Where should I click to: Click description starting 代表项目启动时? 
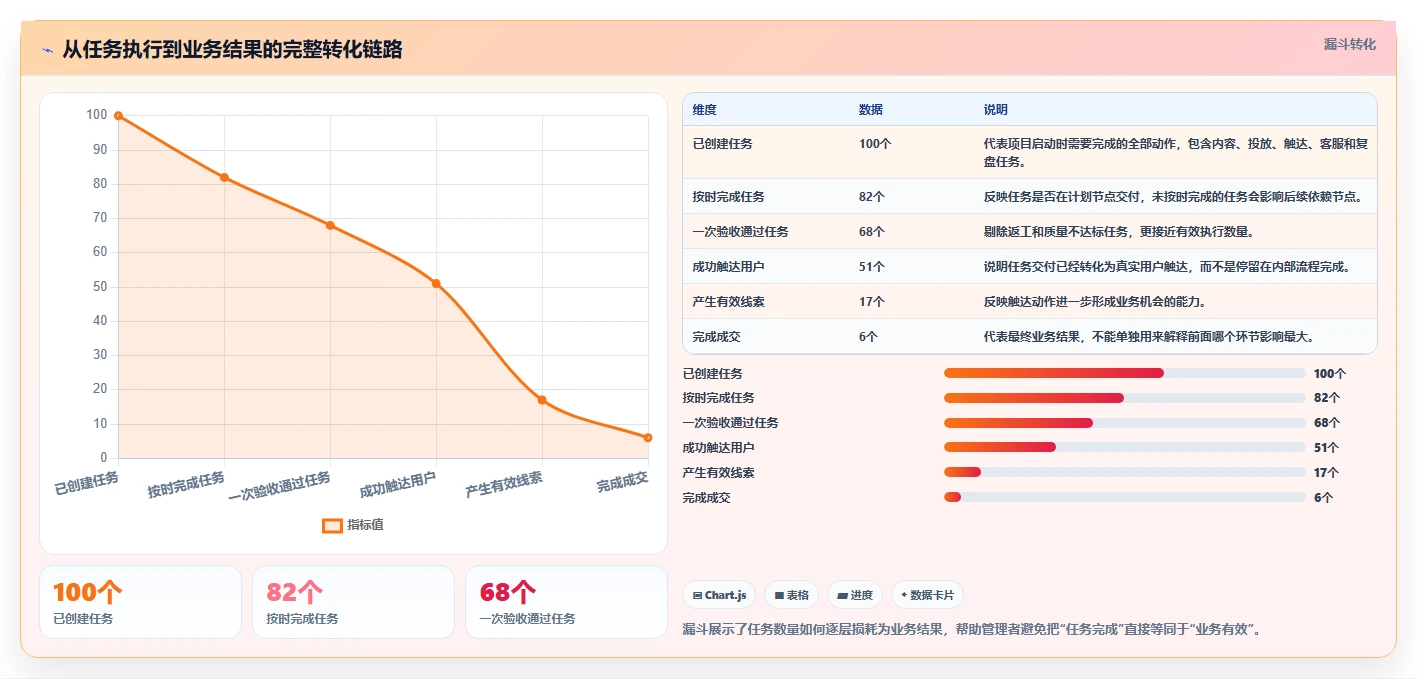(x=1175, y=153)
